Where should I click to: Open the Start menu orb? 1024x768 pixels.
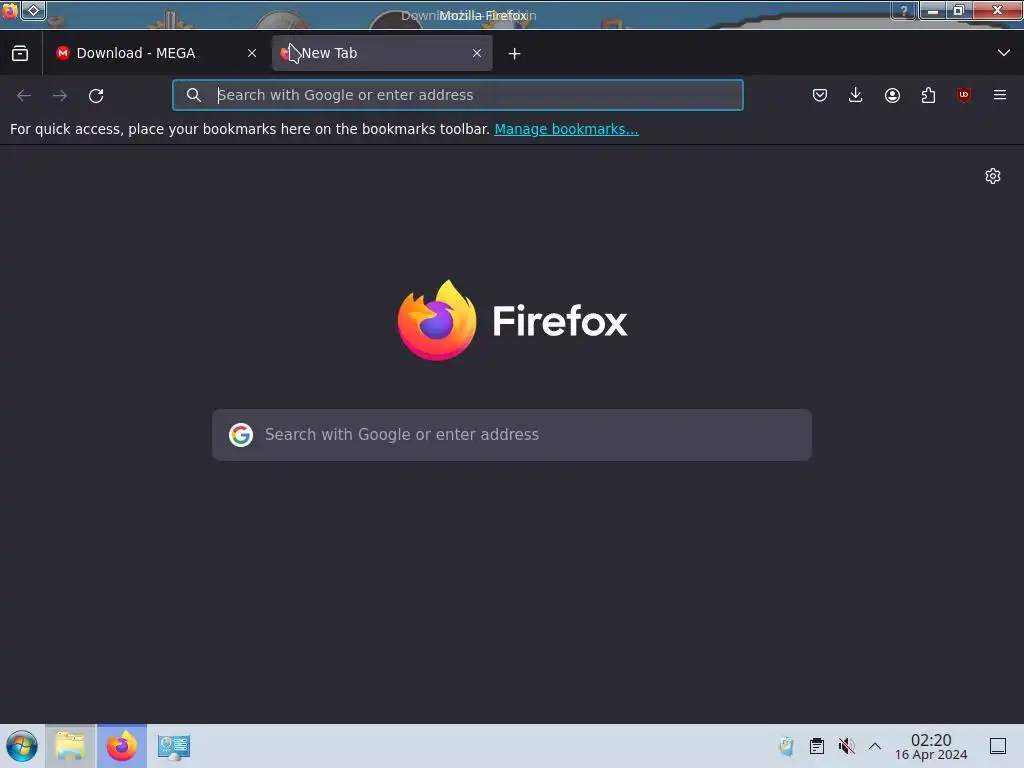[22, 746]
